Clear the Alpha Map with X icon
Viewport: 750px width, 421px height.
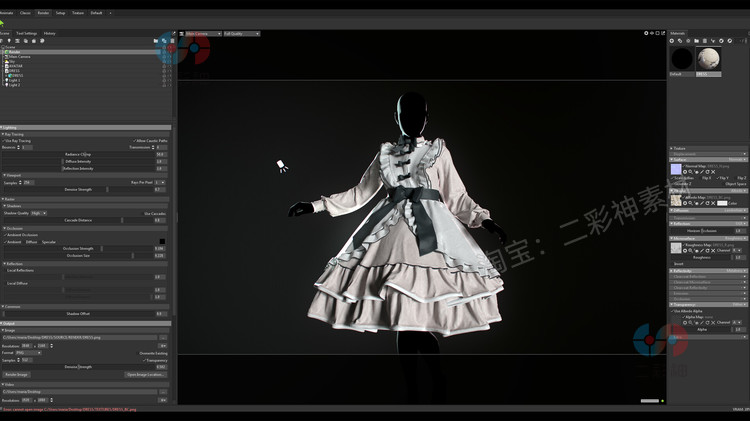[713, 323]
